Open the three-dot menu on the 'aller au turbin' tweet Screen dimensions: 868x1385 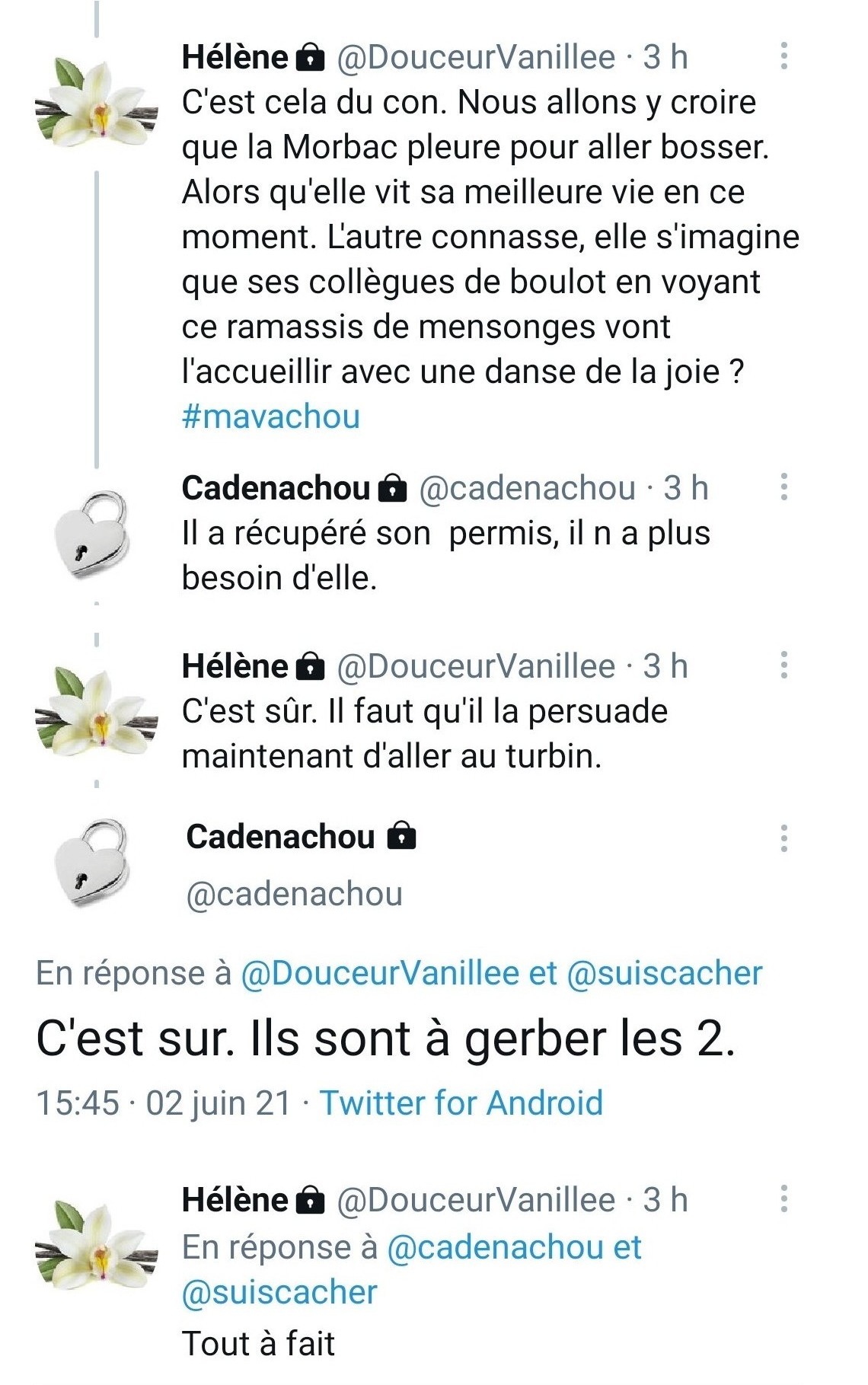tap(783, 665)
